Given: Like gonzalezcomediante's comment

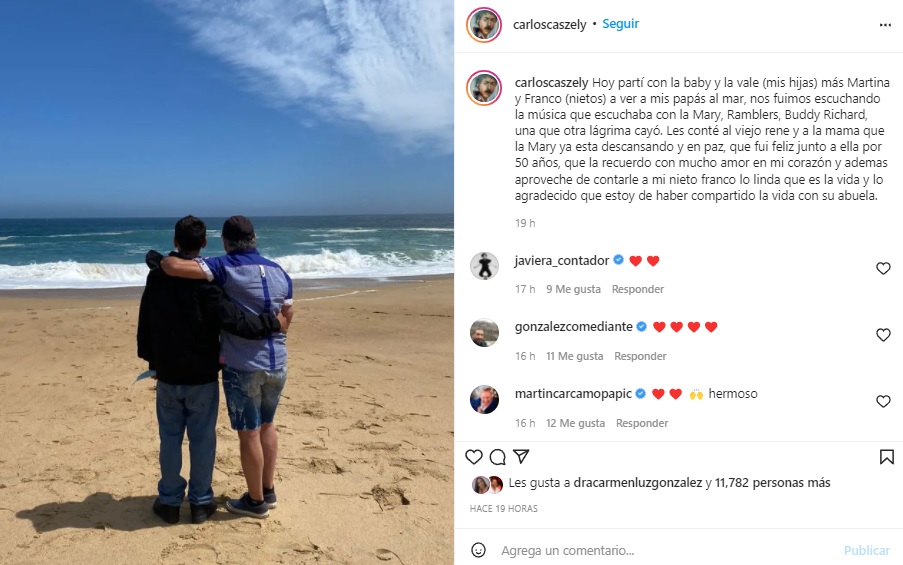Looking at the screenshot, I should (883, 335).
